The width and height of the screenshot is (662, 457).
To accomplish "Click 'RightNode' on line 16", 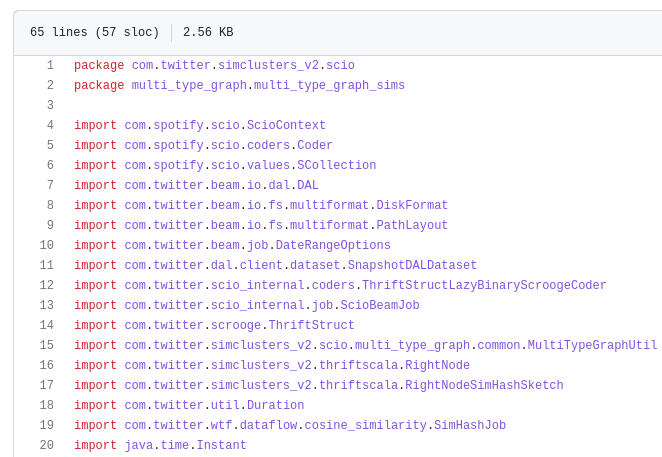I will click(437, 365).
